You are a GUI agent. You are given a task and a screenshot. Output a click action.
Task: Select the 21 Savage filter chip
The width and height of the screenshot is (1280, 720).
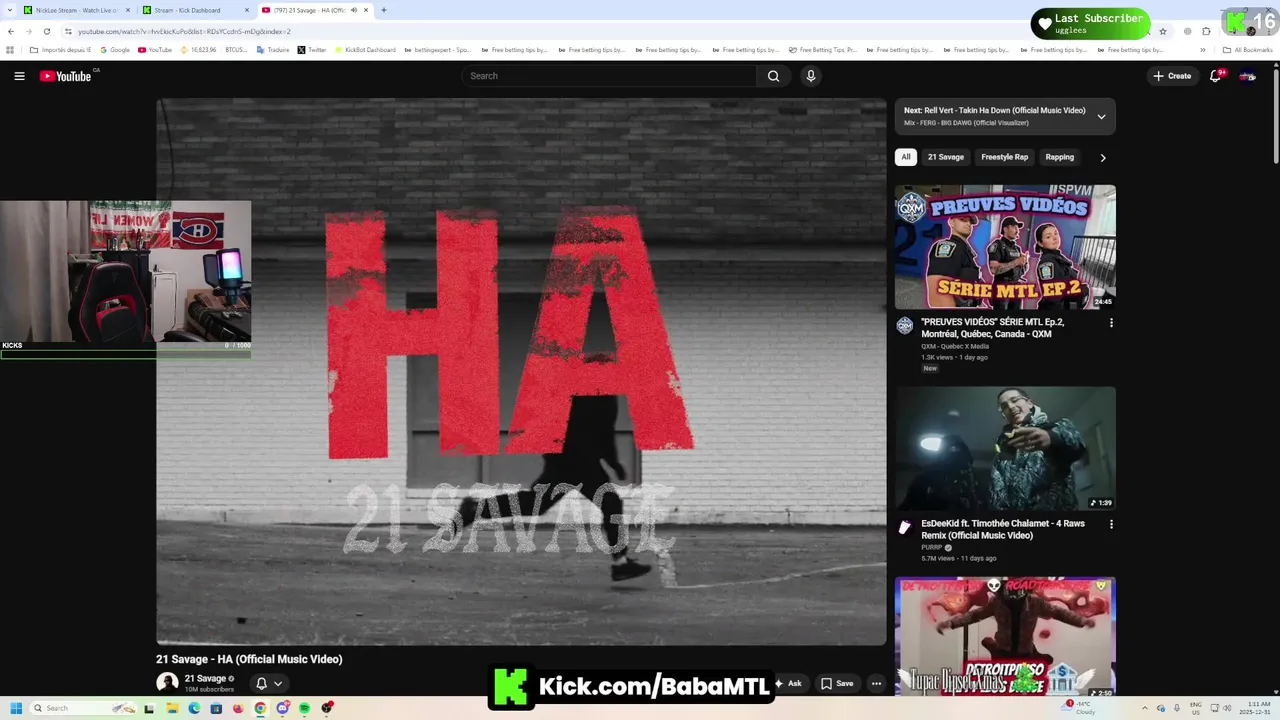tap(945, 157)
